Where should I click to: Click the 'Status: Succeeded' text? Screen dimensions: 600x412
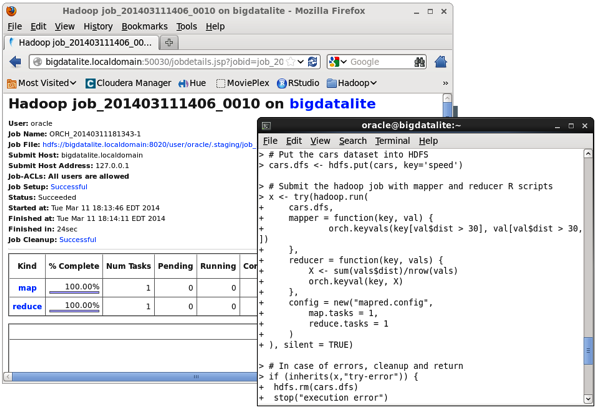42,197
